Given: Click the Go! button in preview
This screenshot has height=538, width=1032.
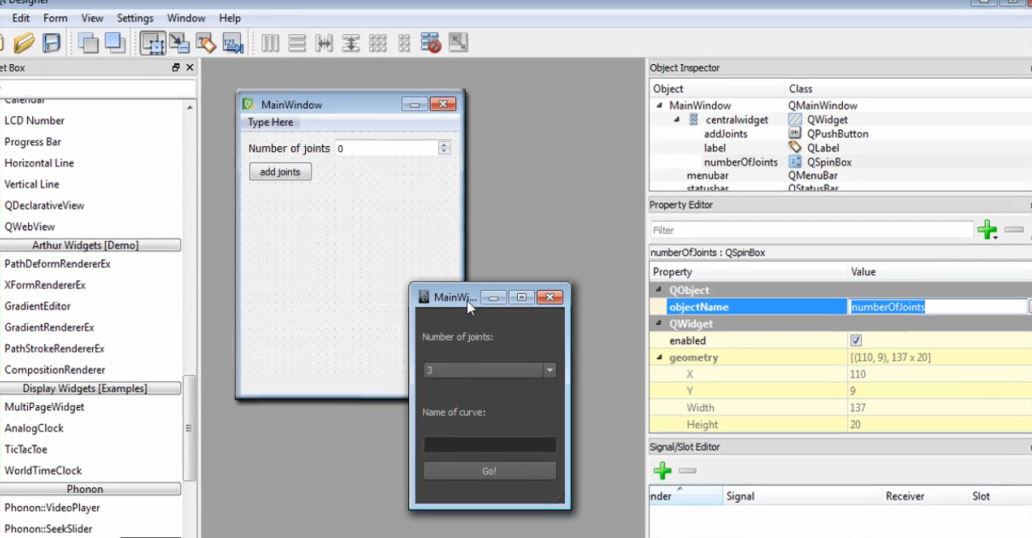Looking at the screenshot, I should 490,471.
